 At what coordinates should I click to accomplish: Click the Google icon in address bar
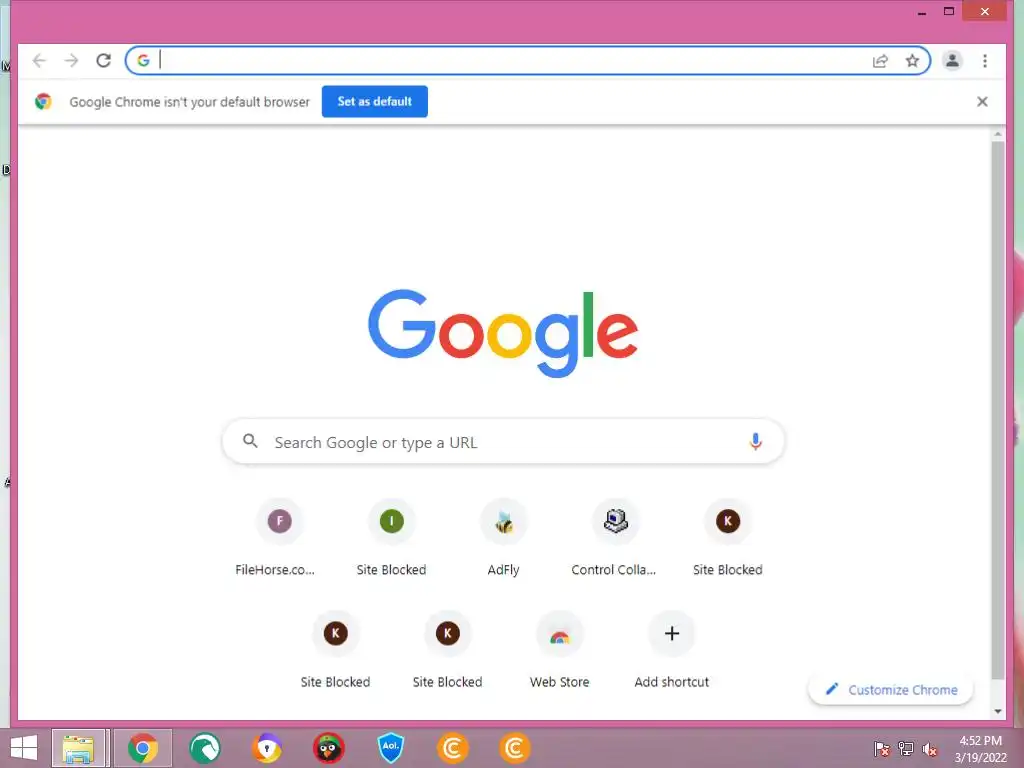[143, 61]
